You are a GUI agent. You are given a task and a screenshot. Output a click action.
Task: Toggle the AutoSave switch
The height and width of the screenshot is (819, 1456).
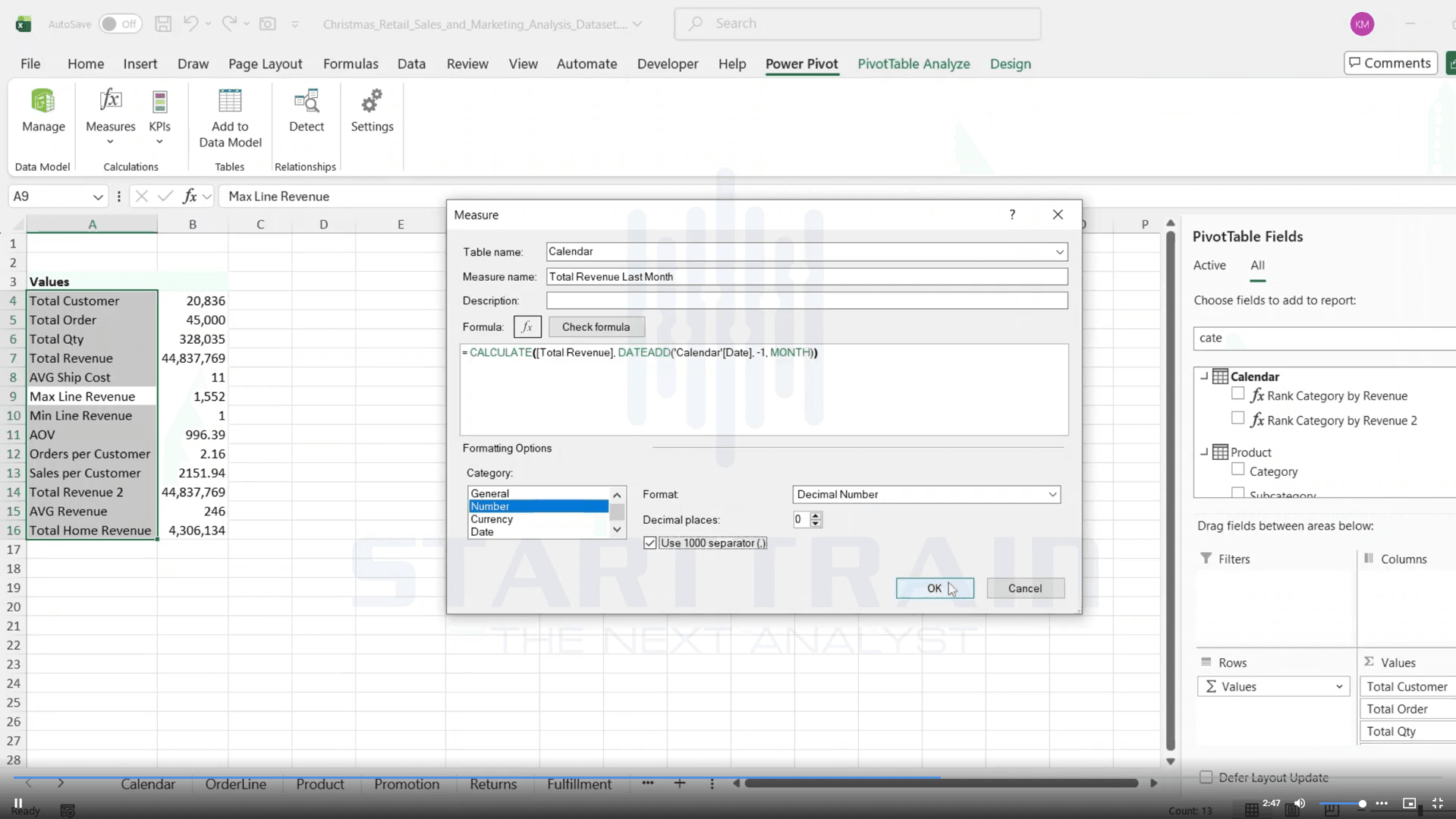[x=121, y=24]
